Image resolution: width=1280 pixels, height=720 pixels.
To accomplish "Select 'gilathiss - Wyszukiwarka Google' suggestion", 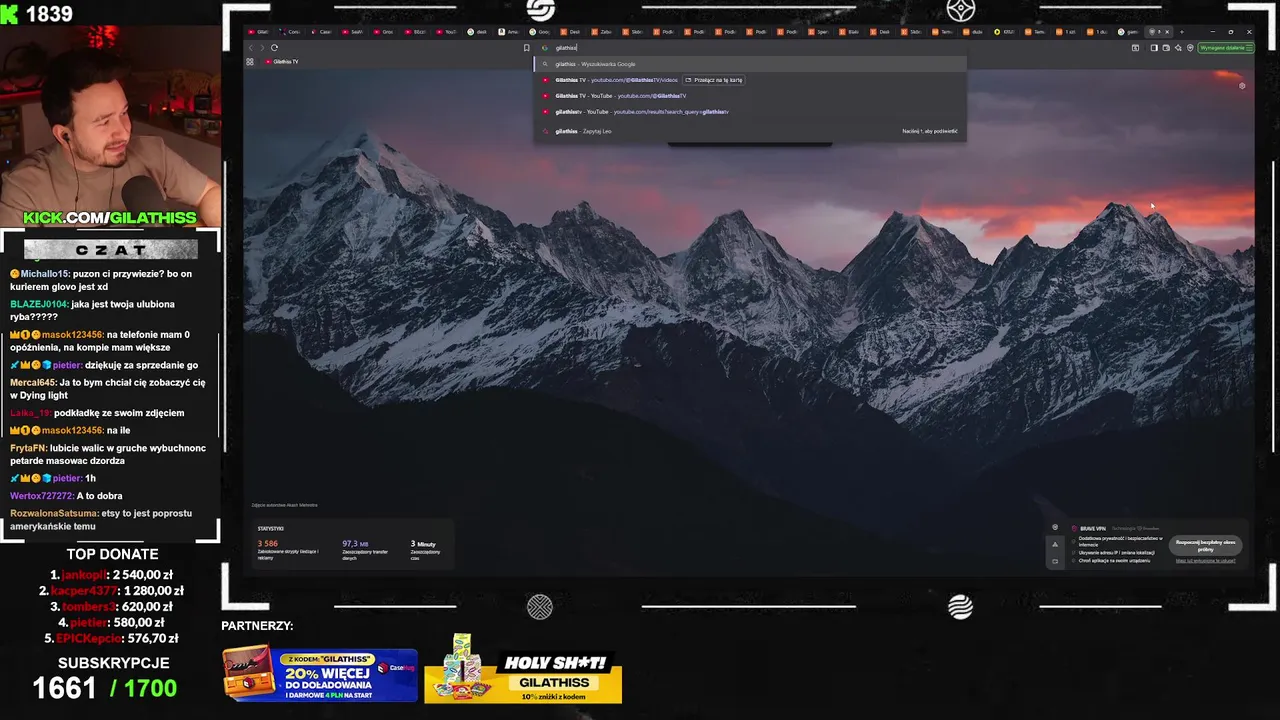I will point(750,64).
